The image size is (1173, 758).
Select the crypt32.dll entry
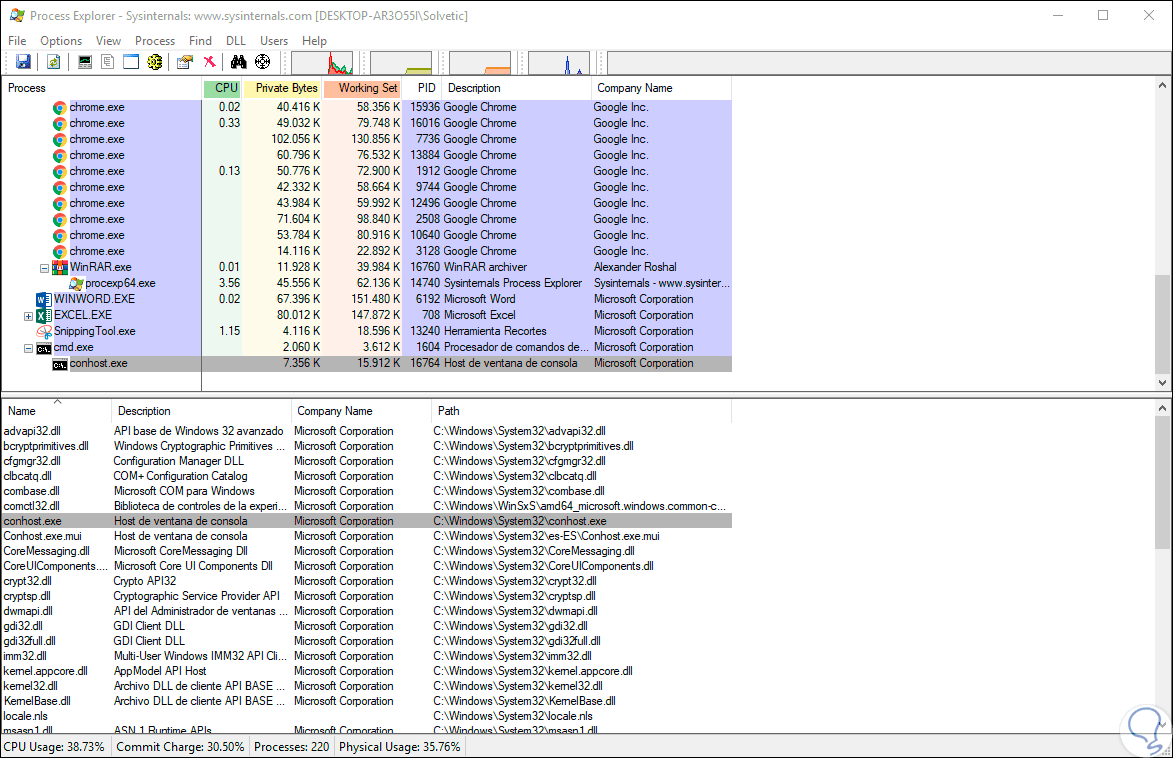click(28, 581)
